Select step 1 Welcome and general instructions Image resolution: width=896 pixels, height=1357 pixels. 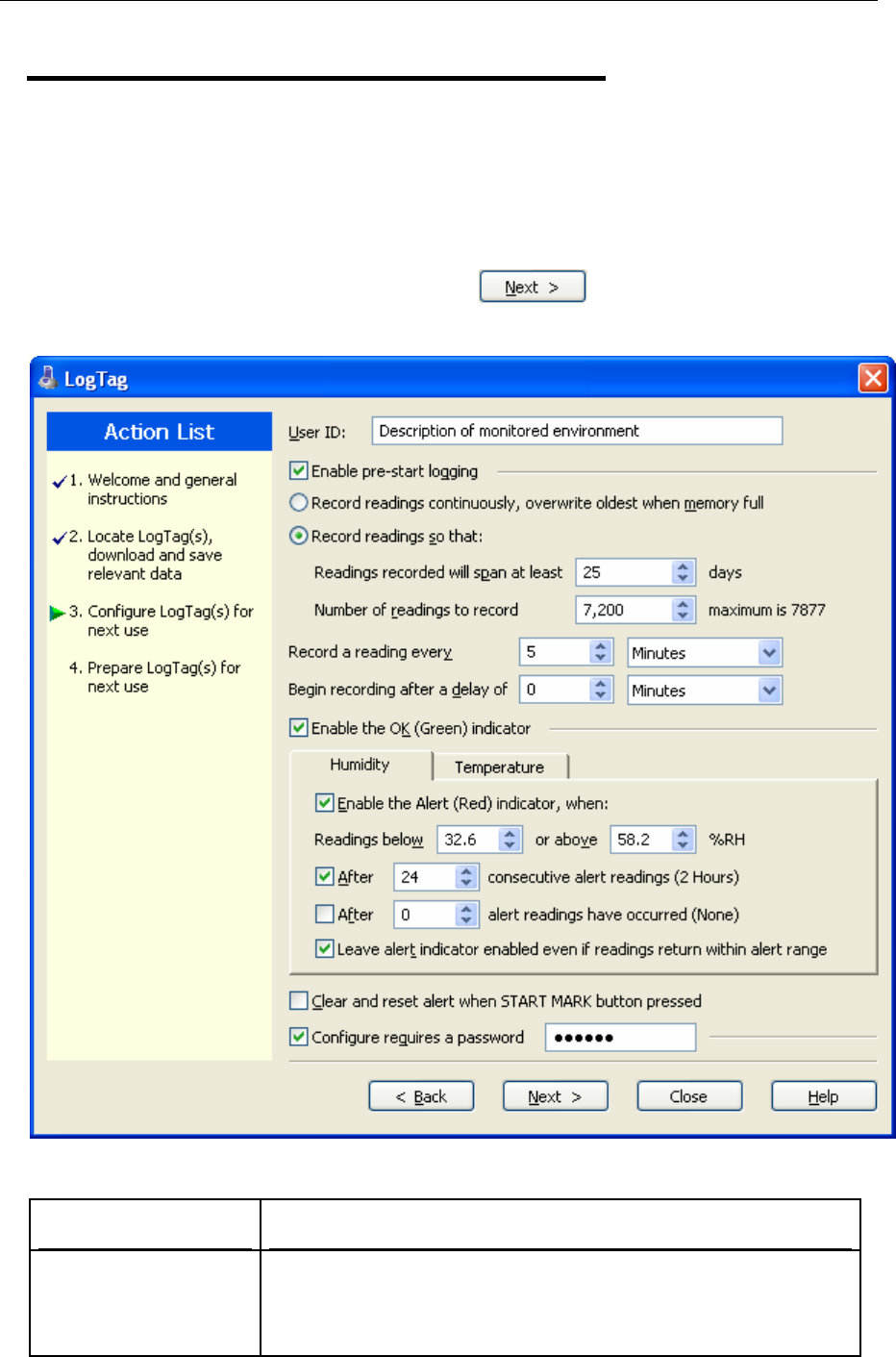pos(154,489)
